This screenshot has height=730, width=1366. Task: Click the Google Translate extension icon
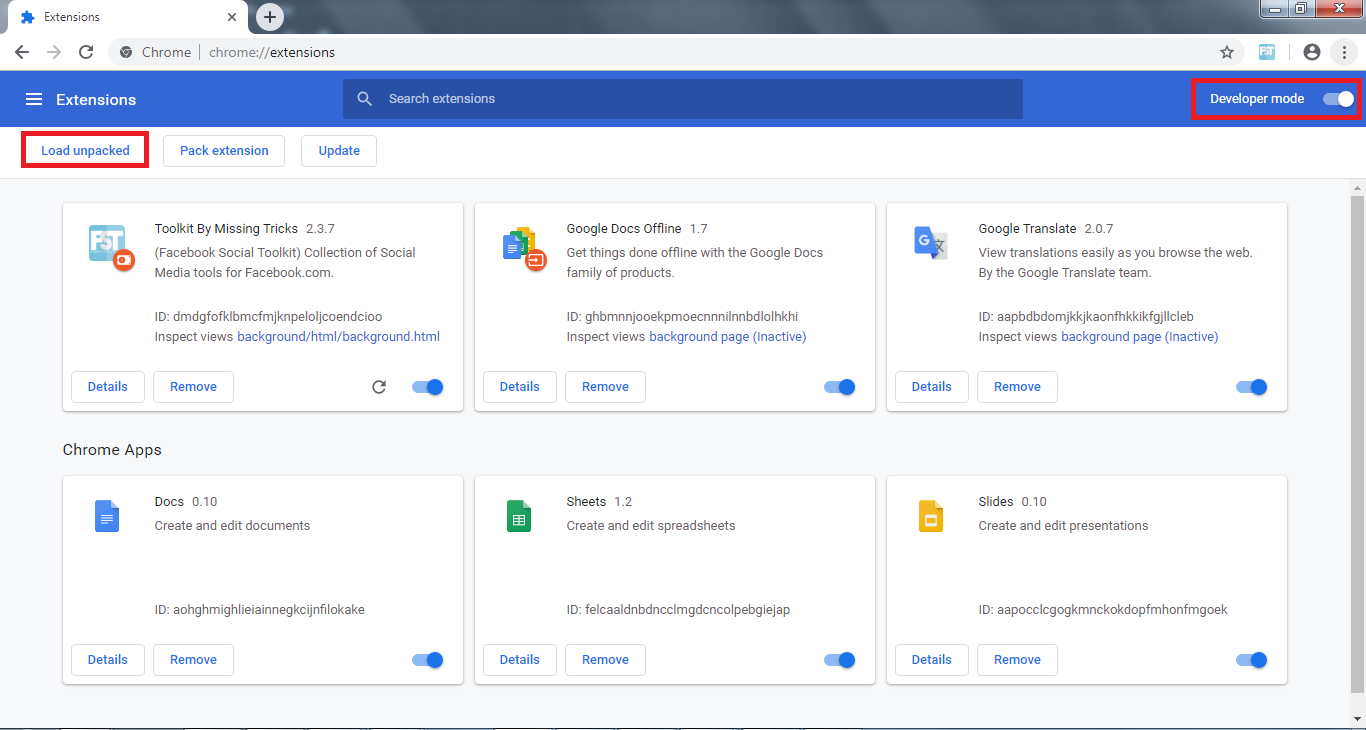[x=931, y=242]
